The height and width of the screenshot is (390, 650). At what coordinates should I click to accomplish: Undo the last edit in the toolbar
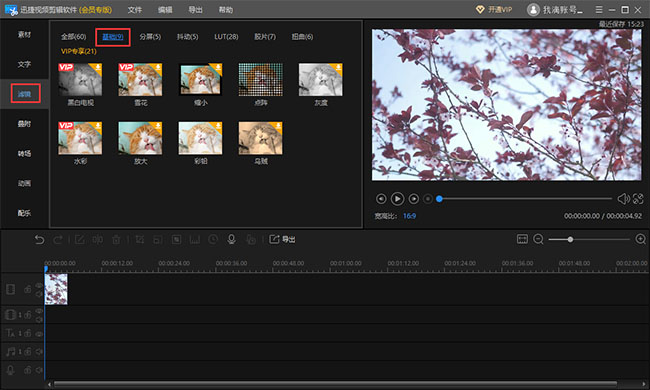tap(39, 240)
